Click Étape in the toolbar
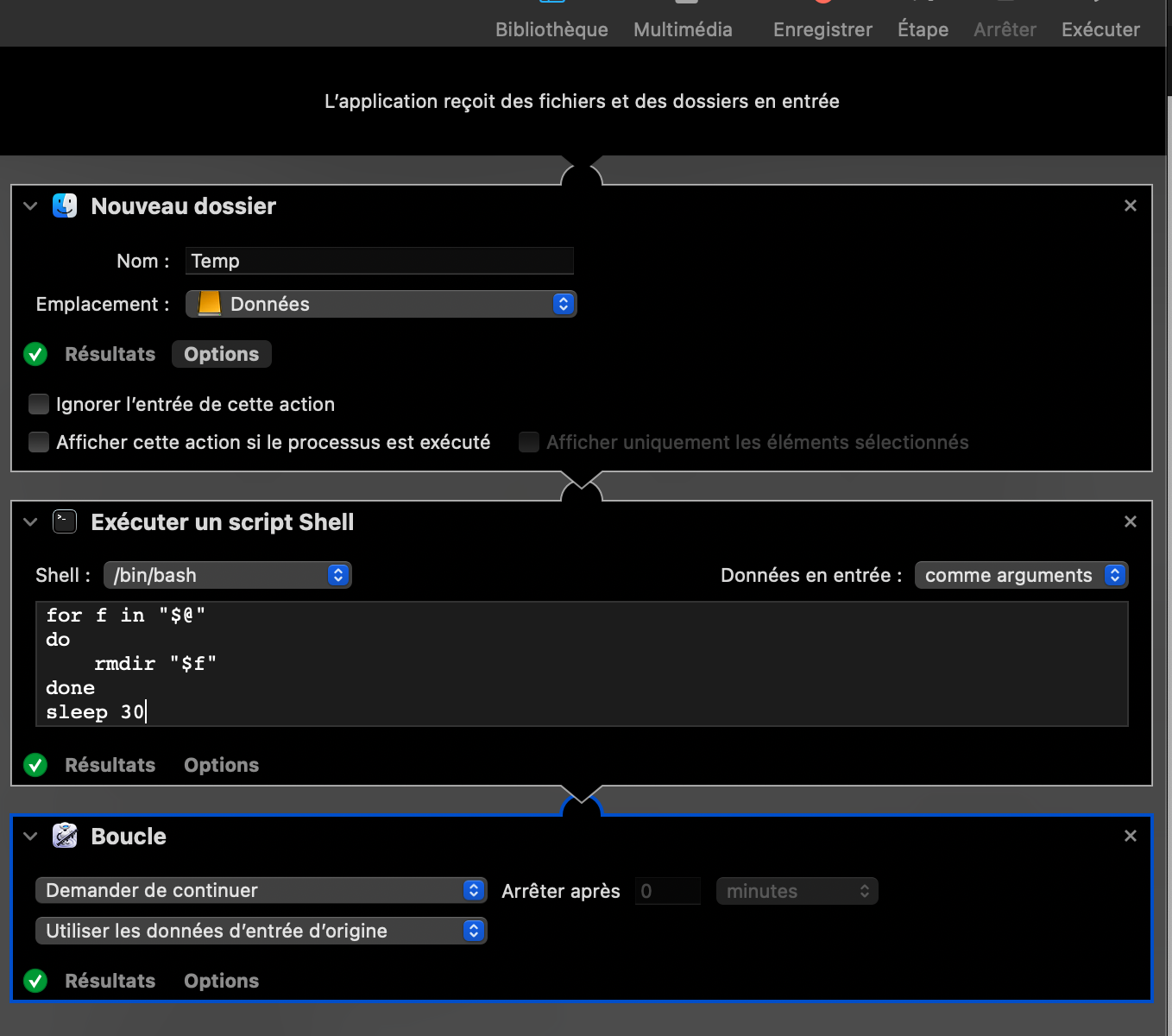 click(x=923, y=29)
